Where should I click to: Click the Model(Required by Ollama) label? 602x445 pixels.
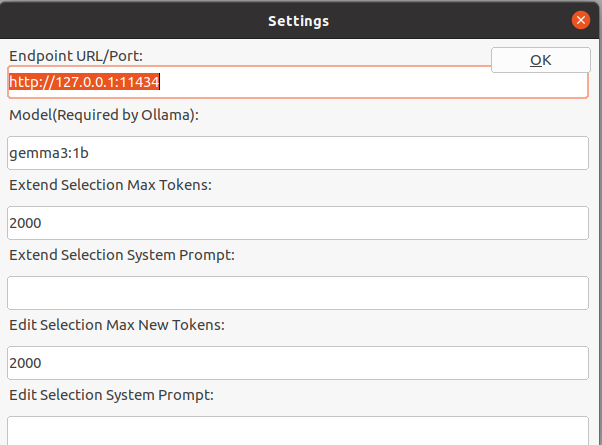coord(104,115)
